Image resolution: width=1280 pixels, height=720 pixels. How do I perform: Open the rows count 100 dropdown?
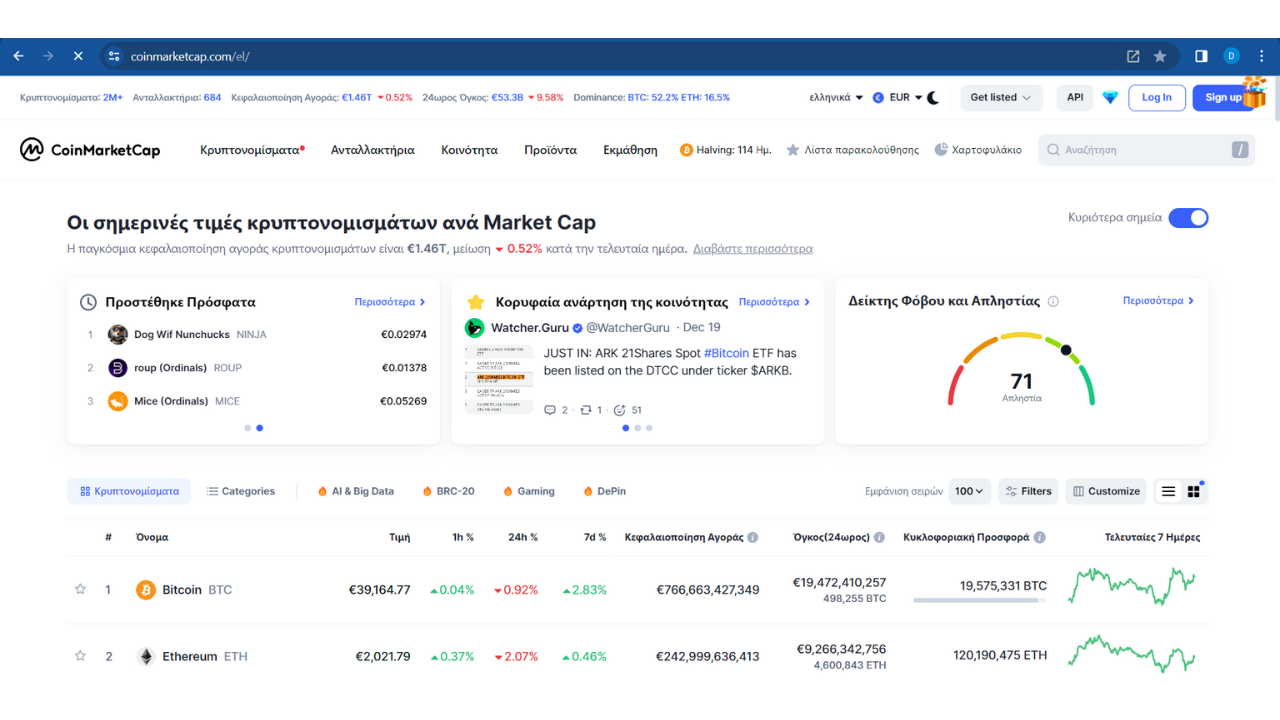pyautogui.click(x=970, y=491)
